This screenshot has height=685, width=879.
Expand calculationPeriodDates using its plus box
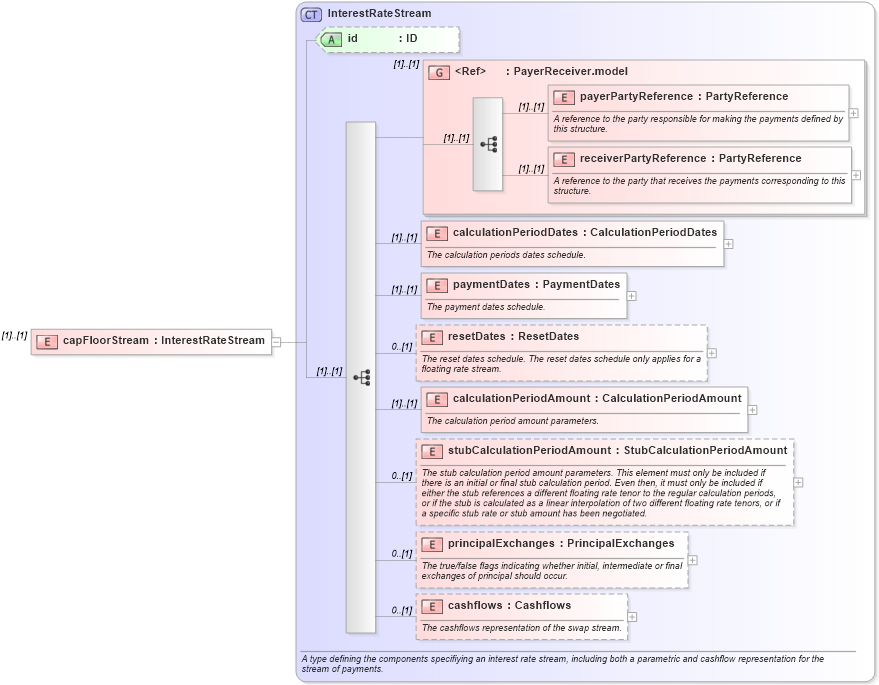(728, 243)
